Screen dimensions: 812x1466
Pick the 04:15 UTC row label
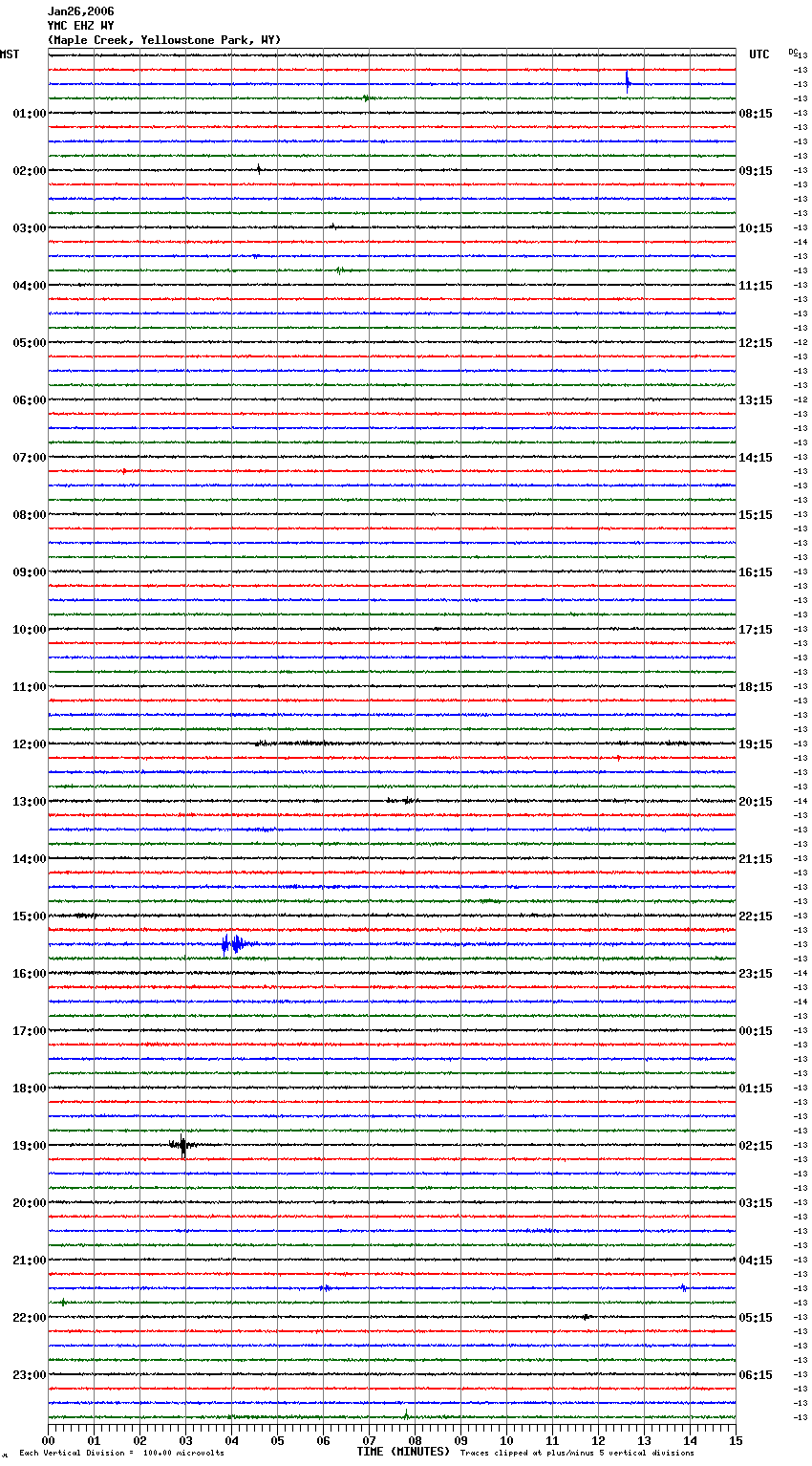click(x=756, y=1261)
